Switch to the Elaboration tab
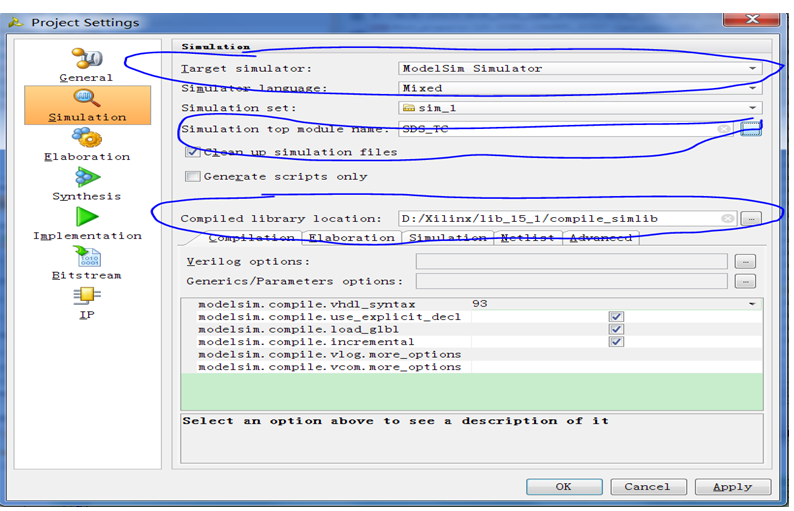The image size is (794, 511). [x=351, y=238]
